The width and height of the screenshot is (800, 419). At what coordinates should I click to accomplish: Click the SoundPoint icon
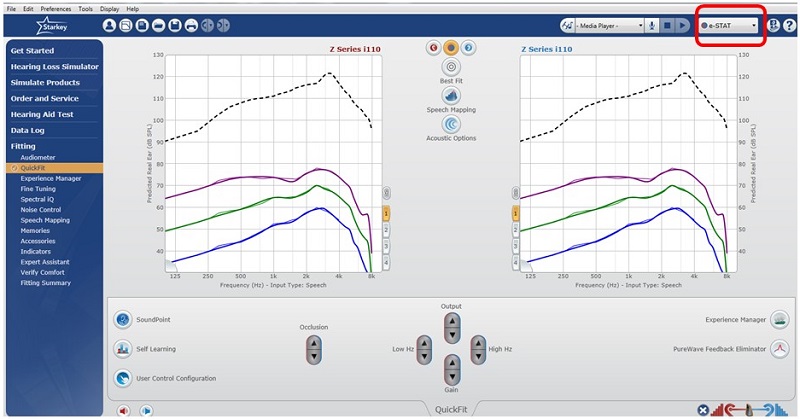[122, 319]
